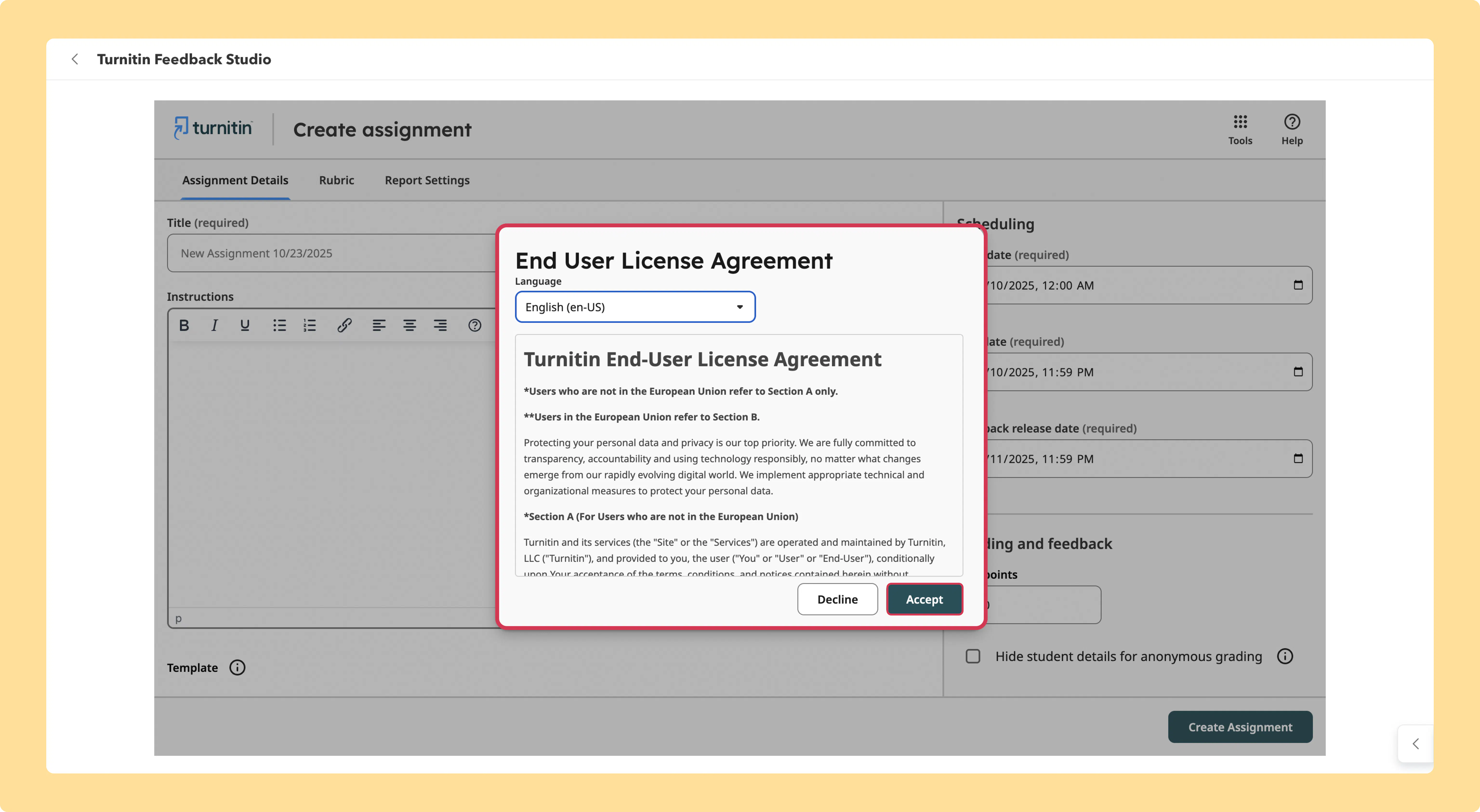
Task: Toggle underline formatting in Instructions editor
Action: coord(245,326)
